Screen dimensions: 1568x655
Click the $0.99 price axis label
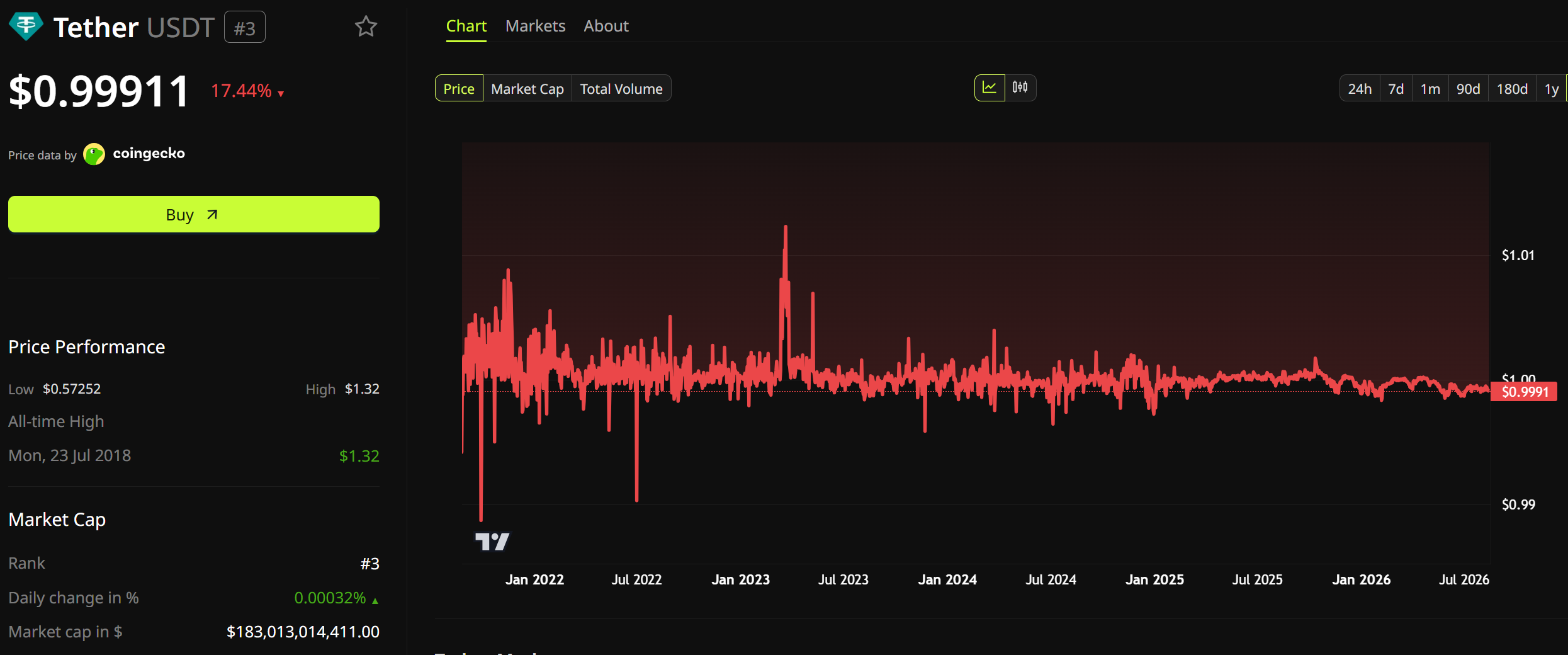click(1518, 504)
